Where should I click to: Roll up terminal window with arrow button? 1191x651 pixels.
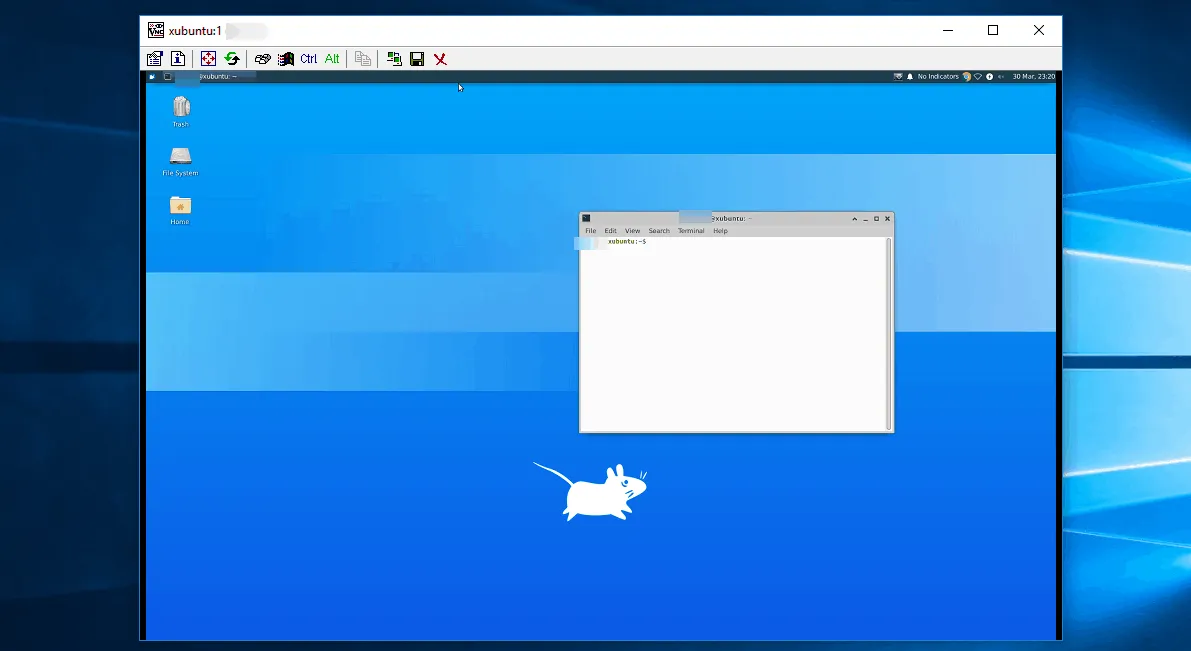tap(855, 219)
